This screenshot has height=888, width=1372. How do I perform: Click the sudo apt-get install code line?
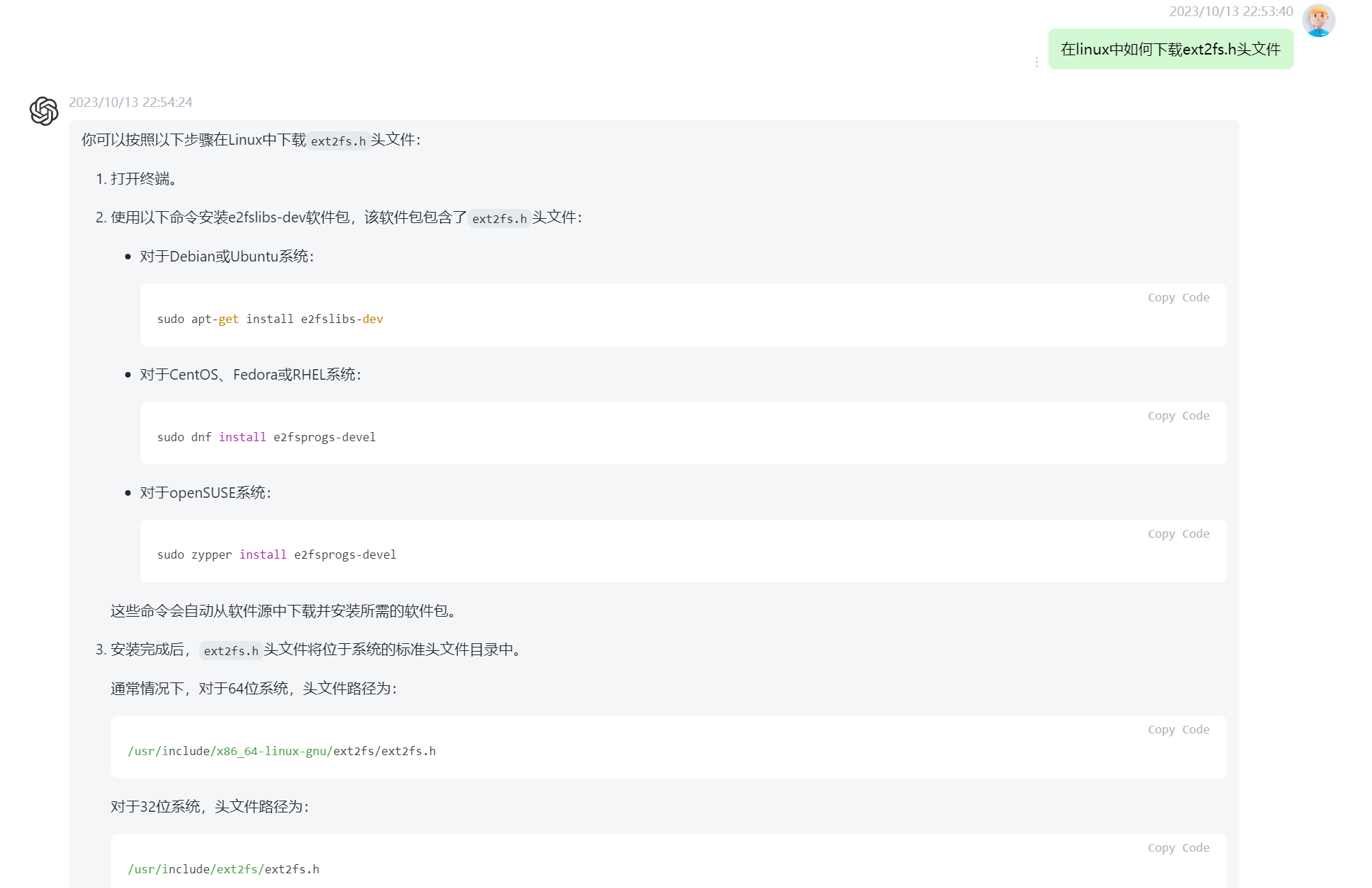pos(270,319)
